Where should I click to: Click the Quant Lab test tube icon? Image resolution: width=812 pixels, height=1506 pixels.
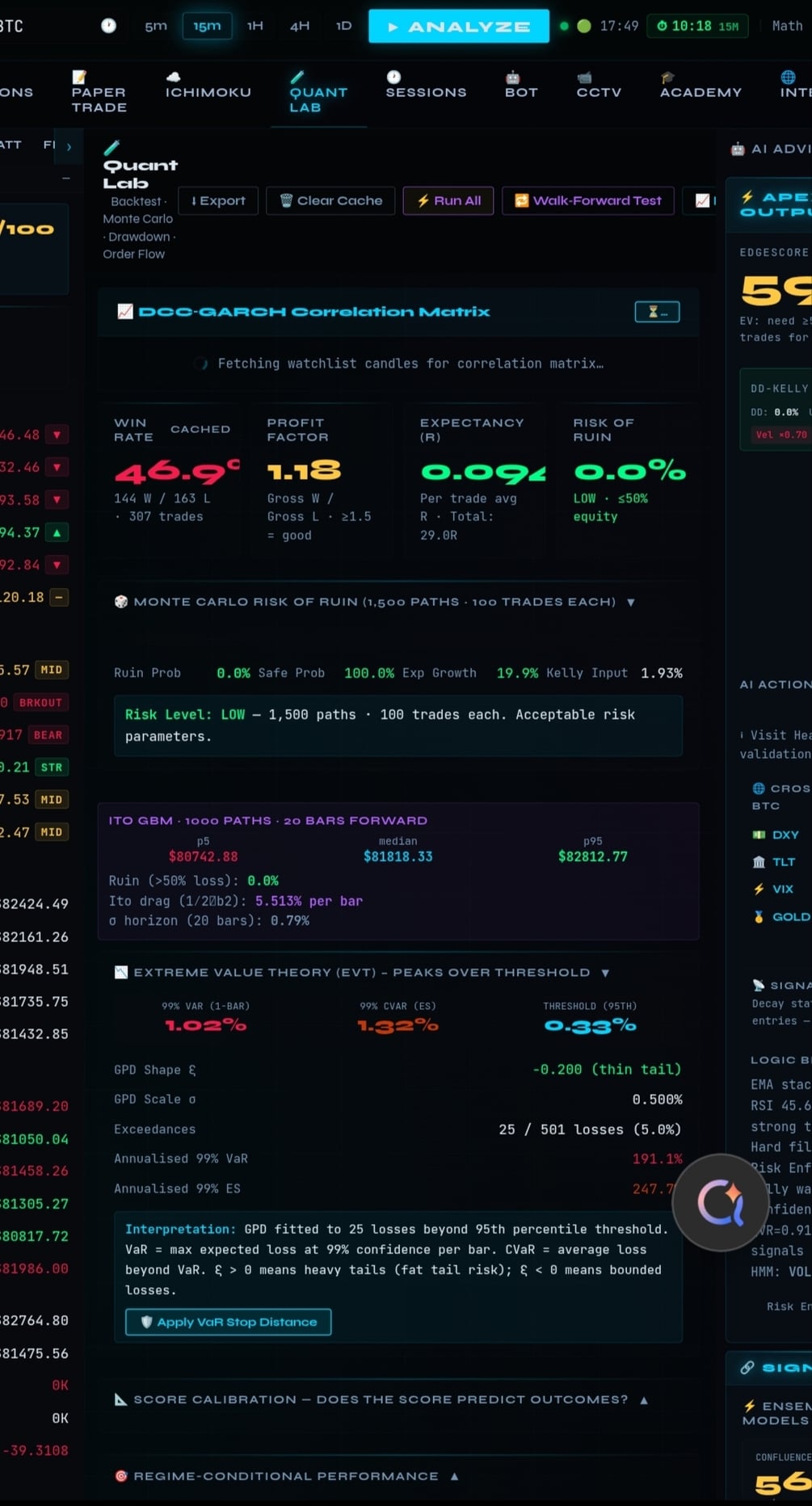(x=297, y=77)
